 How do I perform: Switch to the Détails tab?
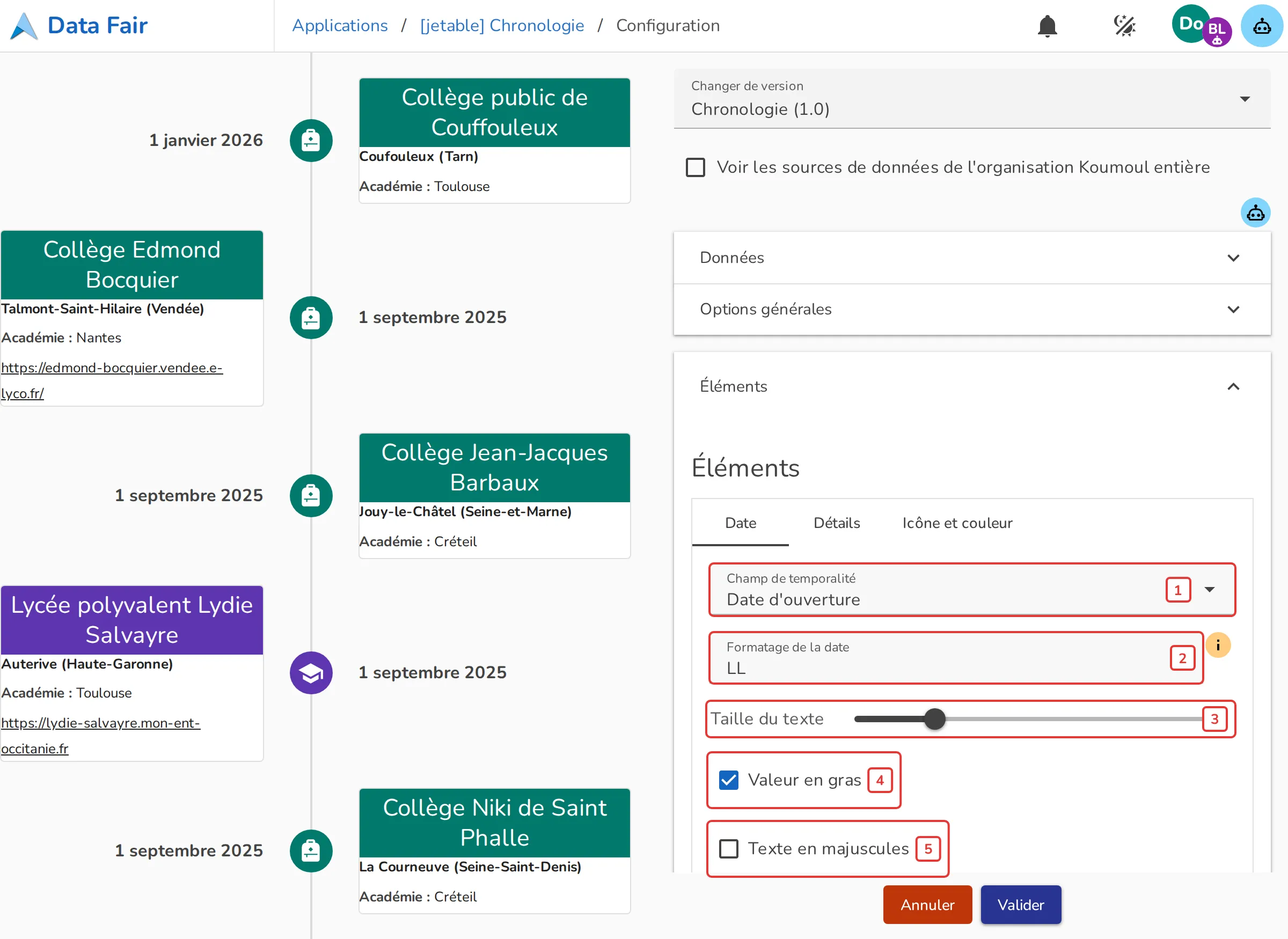(837, 523)
